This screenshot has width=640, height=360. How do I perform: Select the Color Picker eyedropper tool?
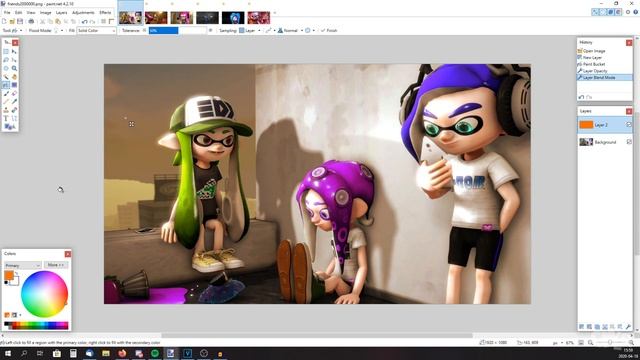[14, 102]
